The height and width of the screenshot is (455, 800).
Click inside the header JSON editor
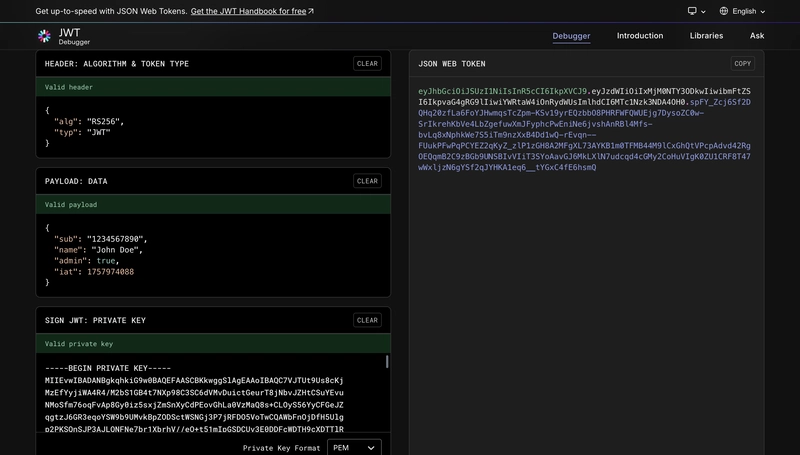click(x=213, y=127)
